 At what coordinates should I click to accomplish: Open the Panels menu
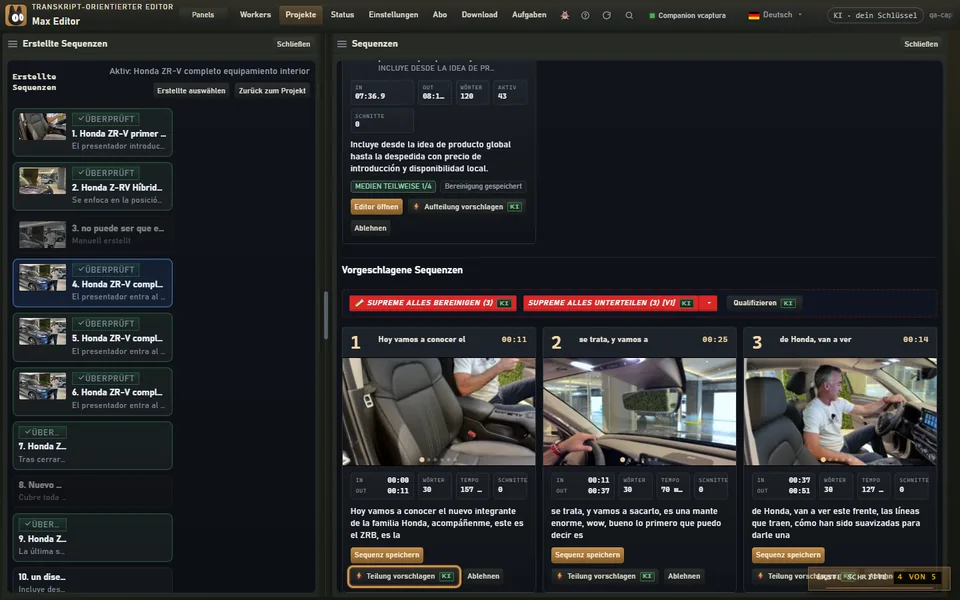click(x=203, y=15)
